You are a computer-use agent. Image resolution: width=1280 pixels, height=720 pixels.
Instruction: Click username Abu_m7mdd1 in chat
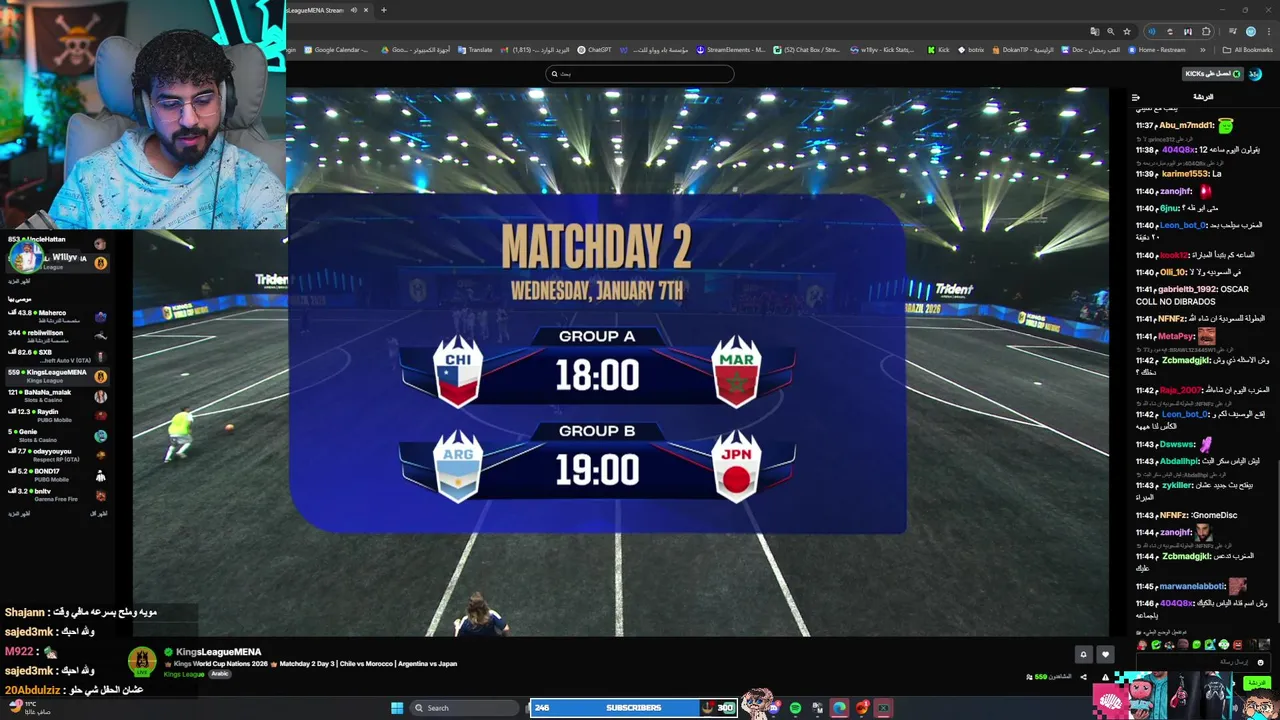(1187, 125)
